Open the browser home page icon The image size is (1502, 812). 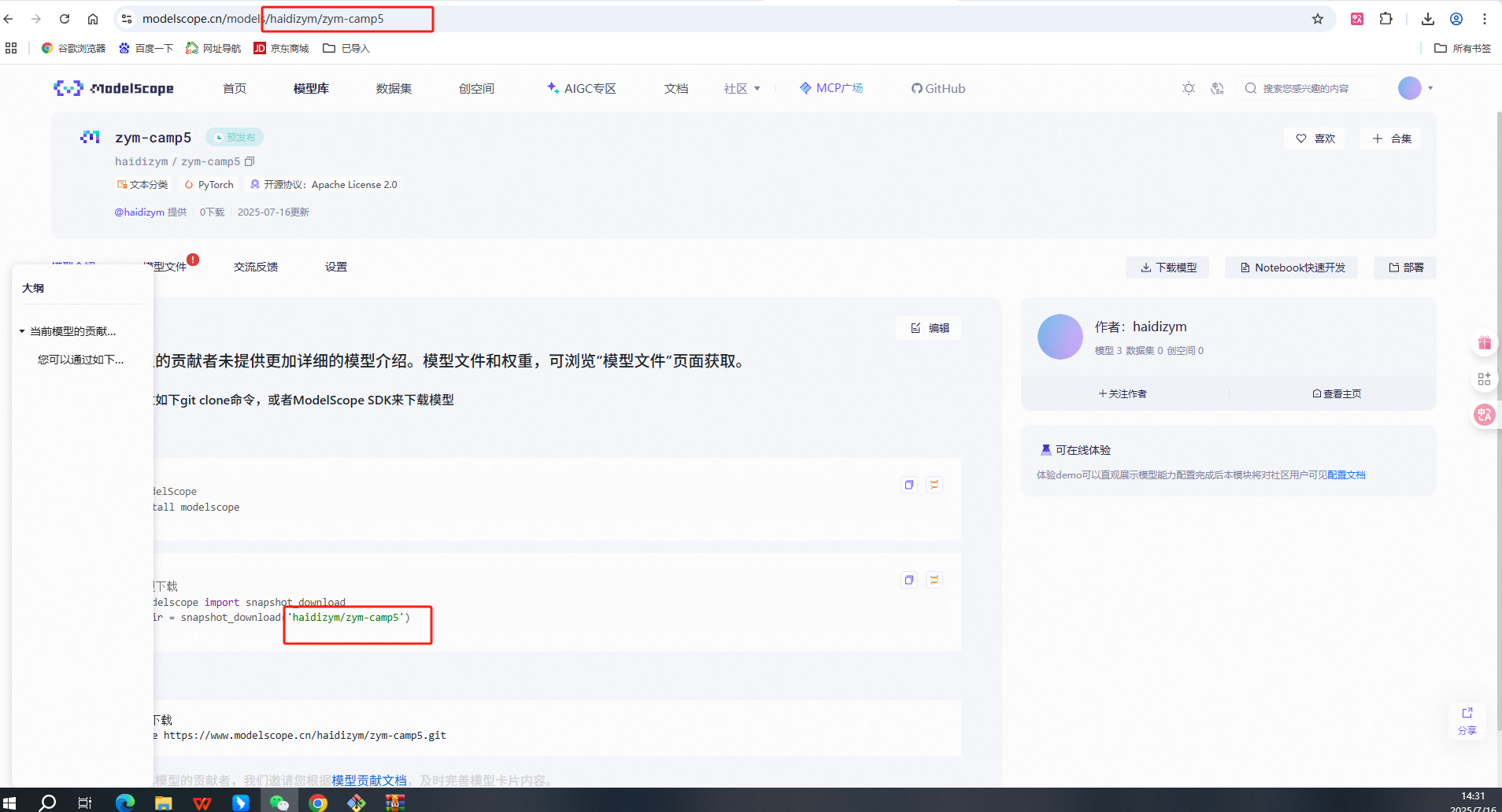pyautogui.click(x=93, y=19)
